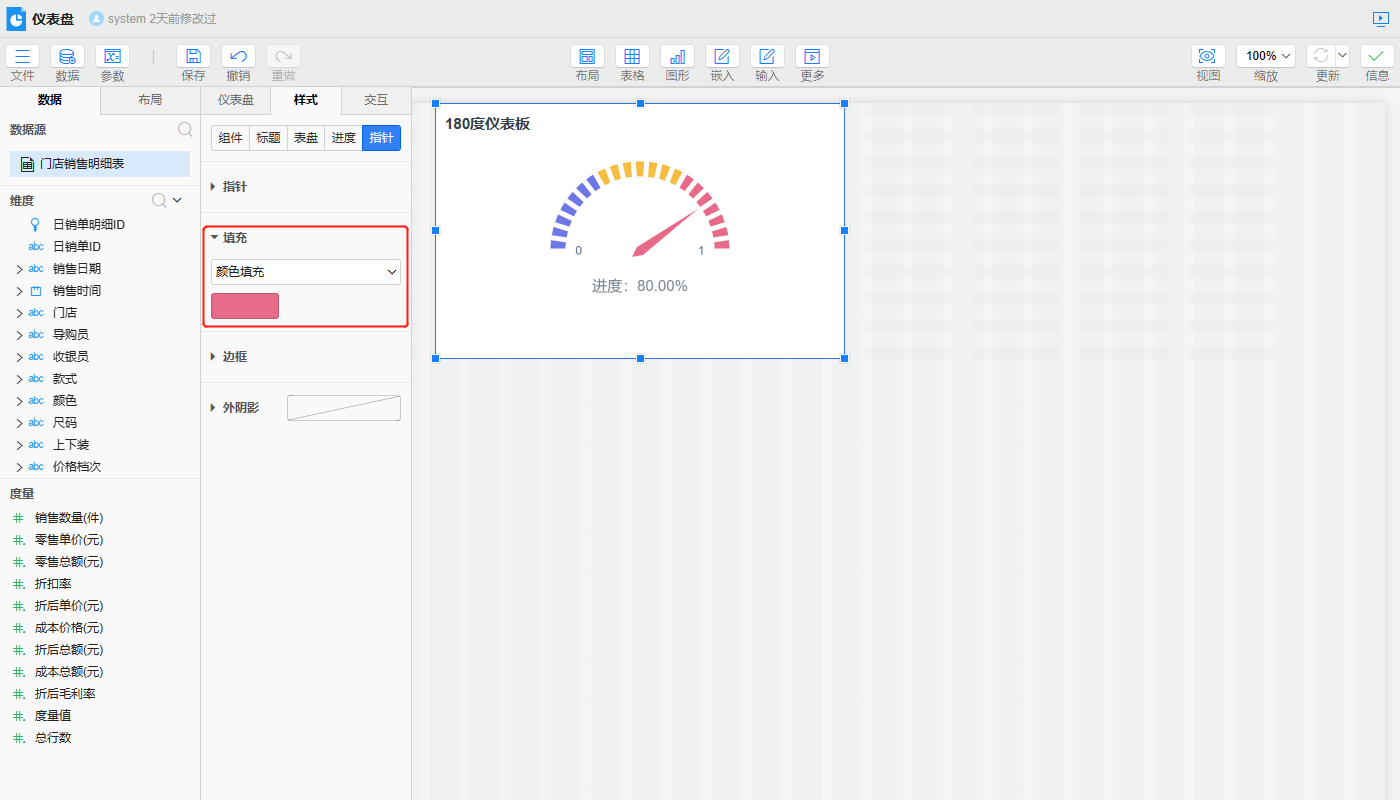This screenshot has height=800, width=1400.
Task: Switch to the Layout tab
Action: pos(150,100)
